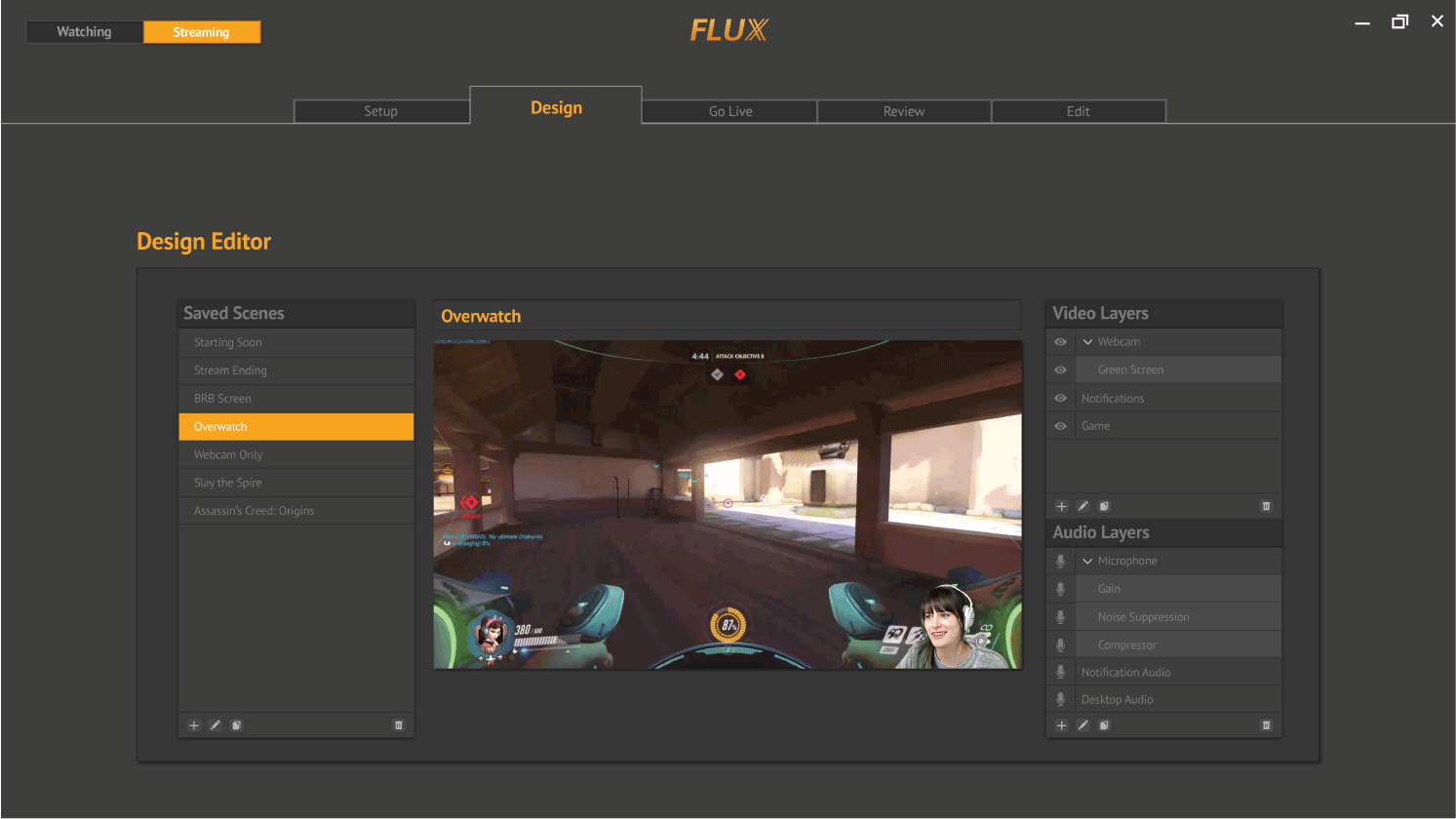Add a new video layer
This screenshot has width=1456, height=819.
pos(1062,506)
